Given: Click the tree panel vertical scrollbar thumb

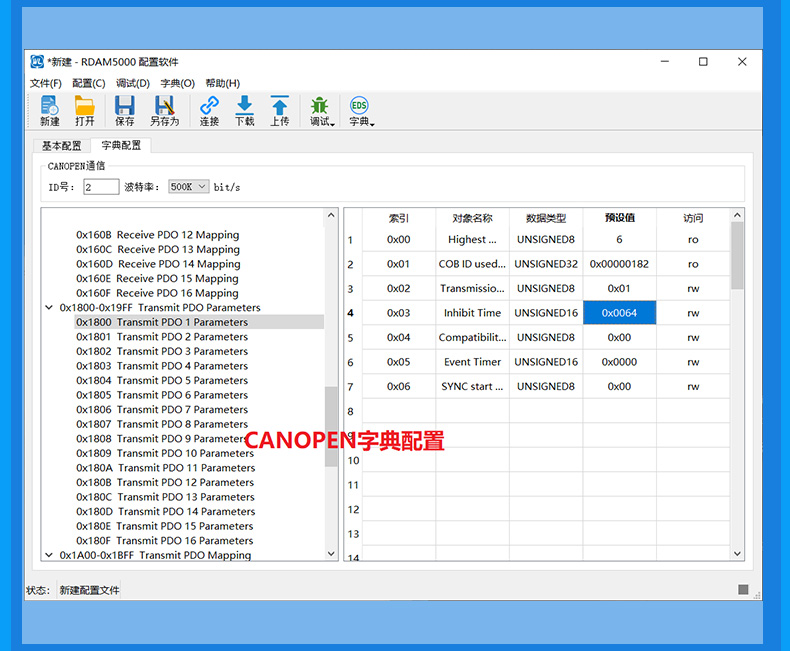Looking at the screenshot, I should pyautogui.click(x=331, y=425).
